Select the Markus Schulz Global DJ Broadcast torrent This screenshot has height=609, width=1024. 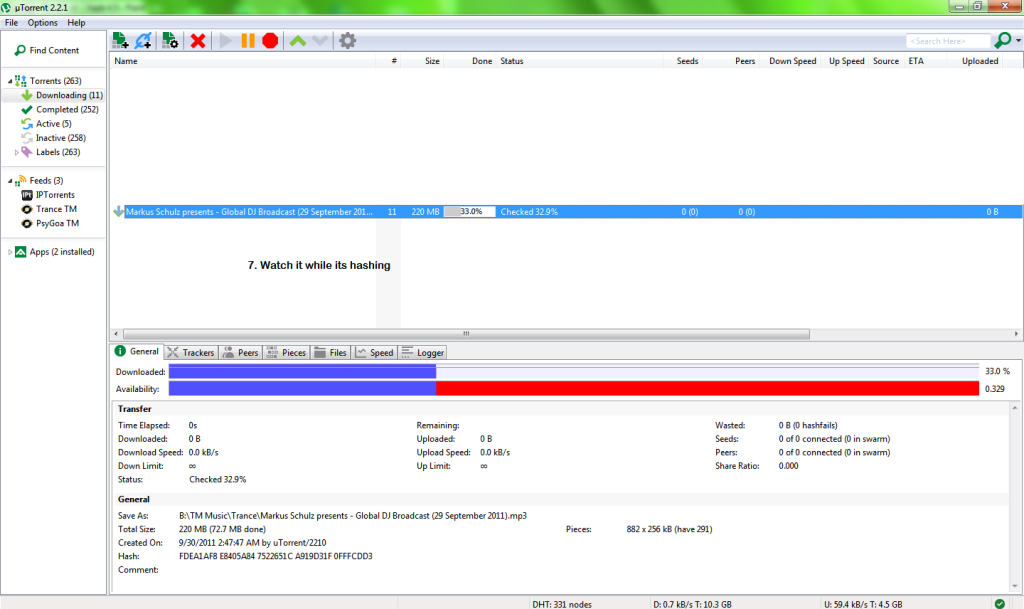tap(567, 211)
